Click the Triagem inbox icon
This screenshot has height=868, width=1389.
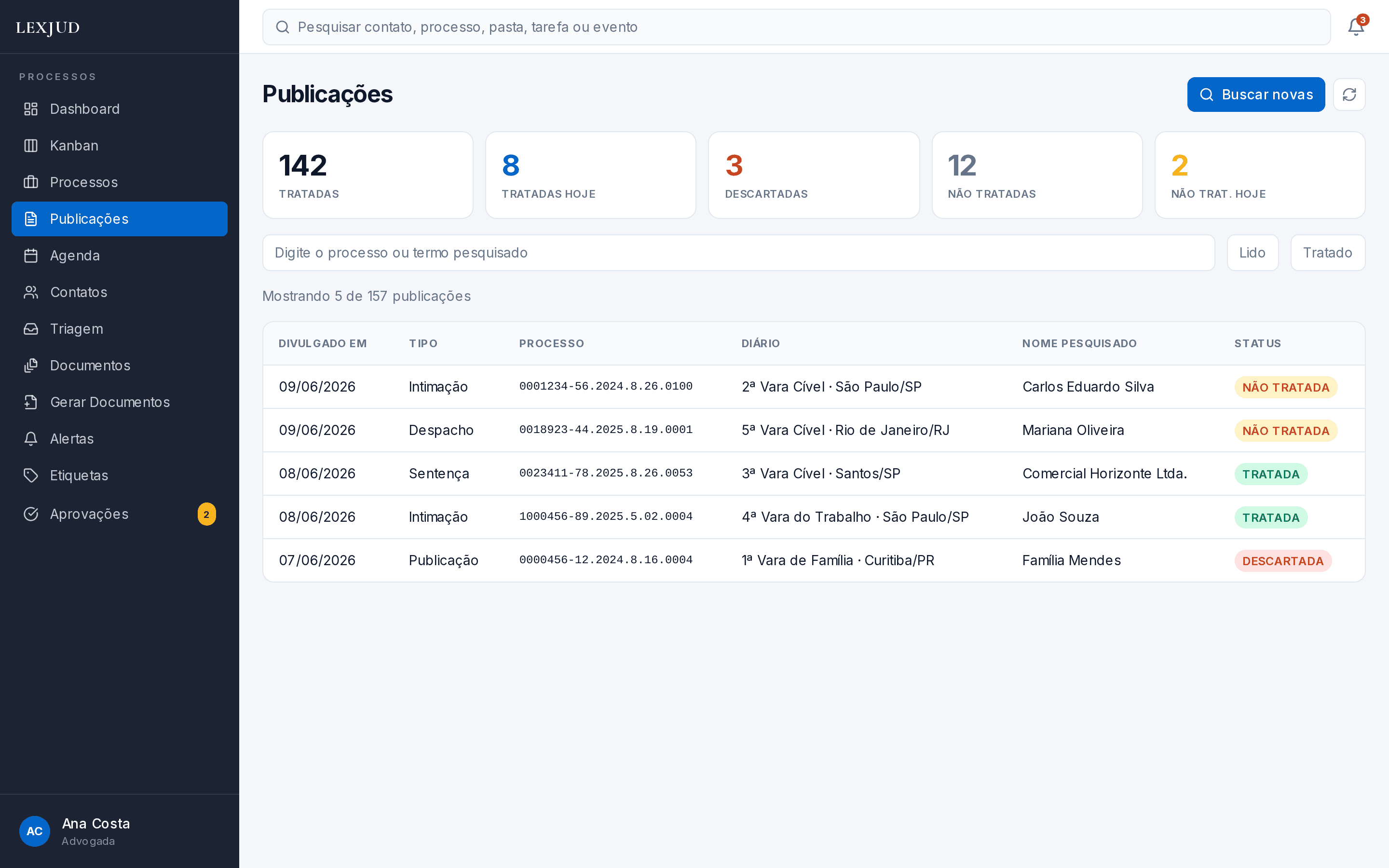click(31, 329)
